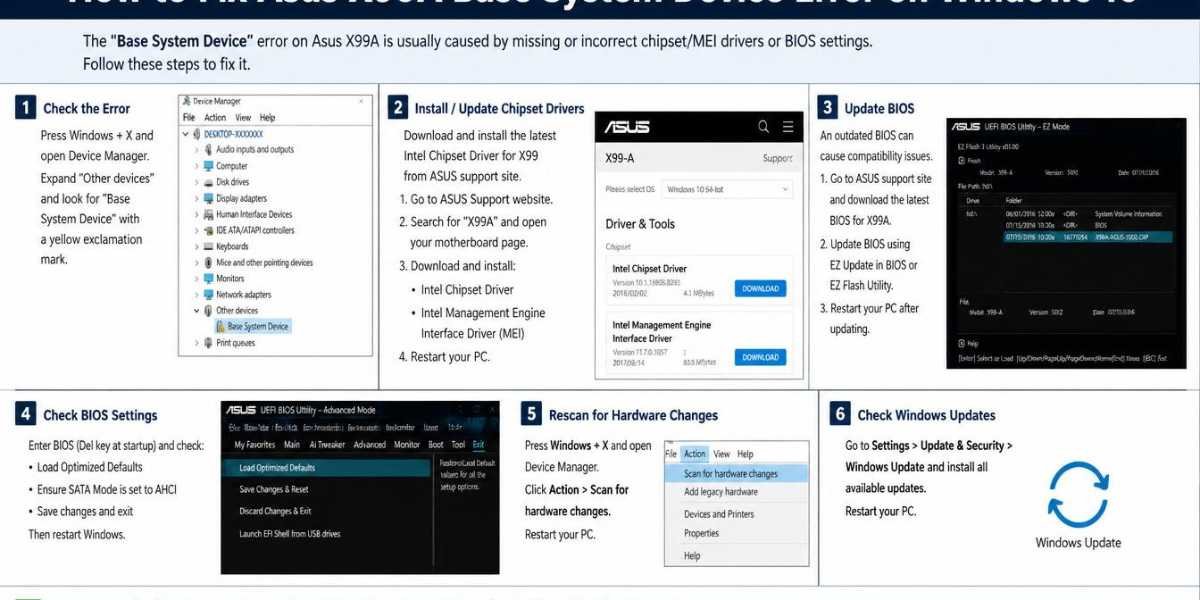Click the Display adapters icon
The image size is (1200, 600).
tap(209, 198)
